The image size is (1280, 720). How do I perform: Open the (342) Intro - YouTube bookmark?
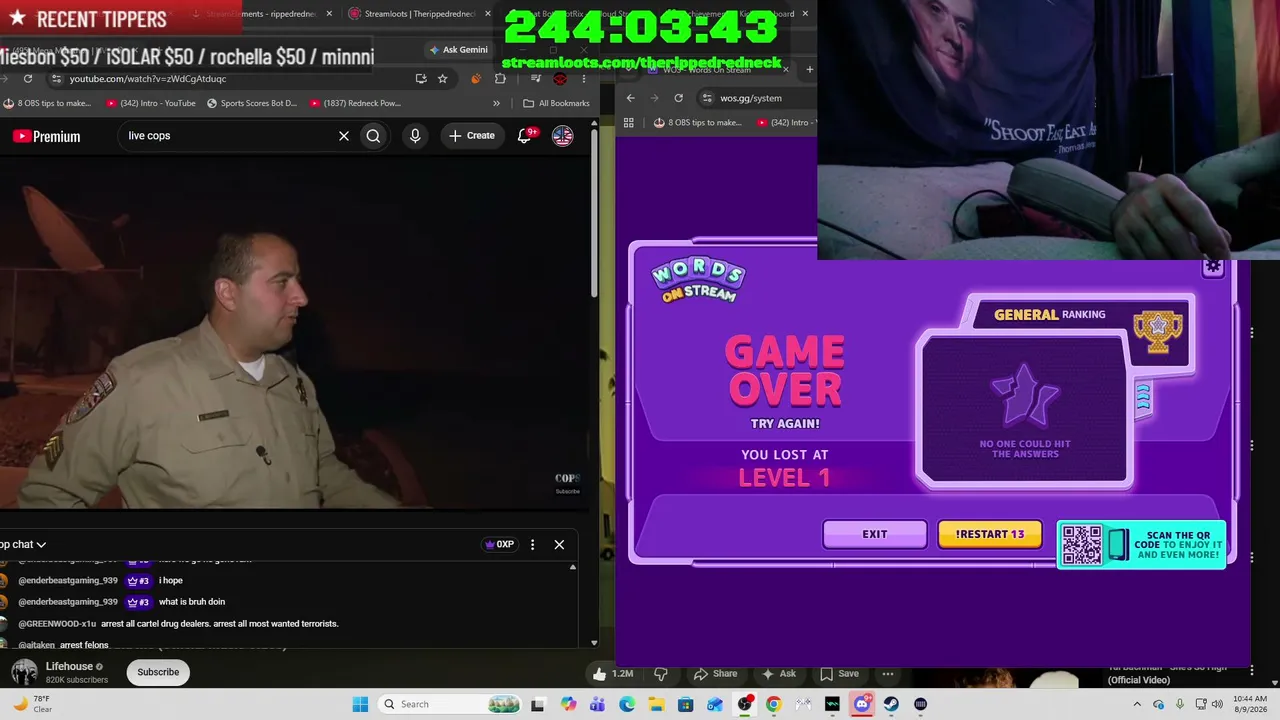pos(150,103)
